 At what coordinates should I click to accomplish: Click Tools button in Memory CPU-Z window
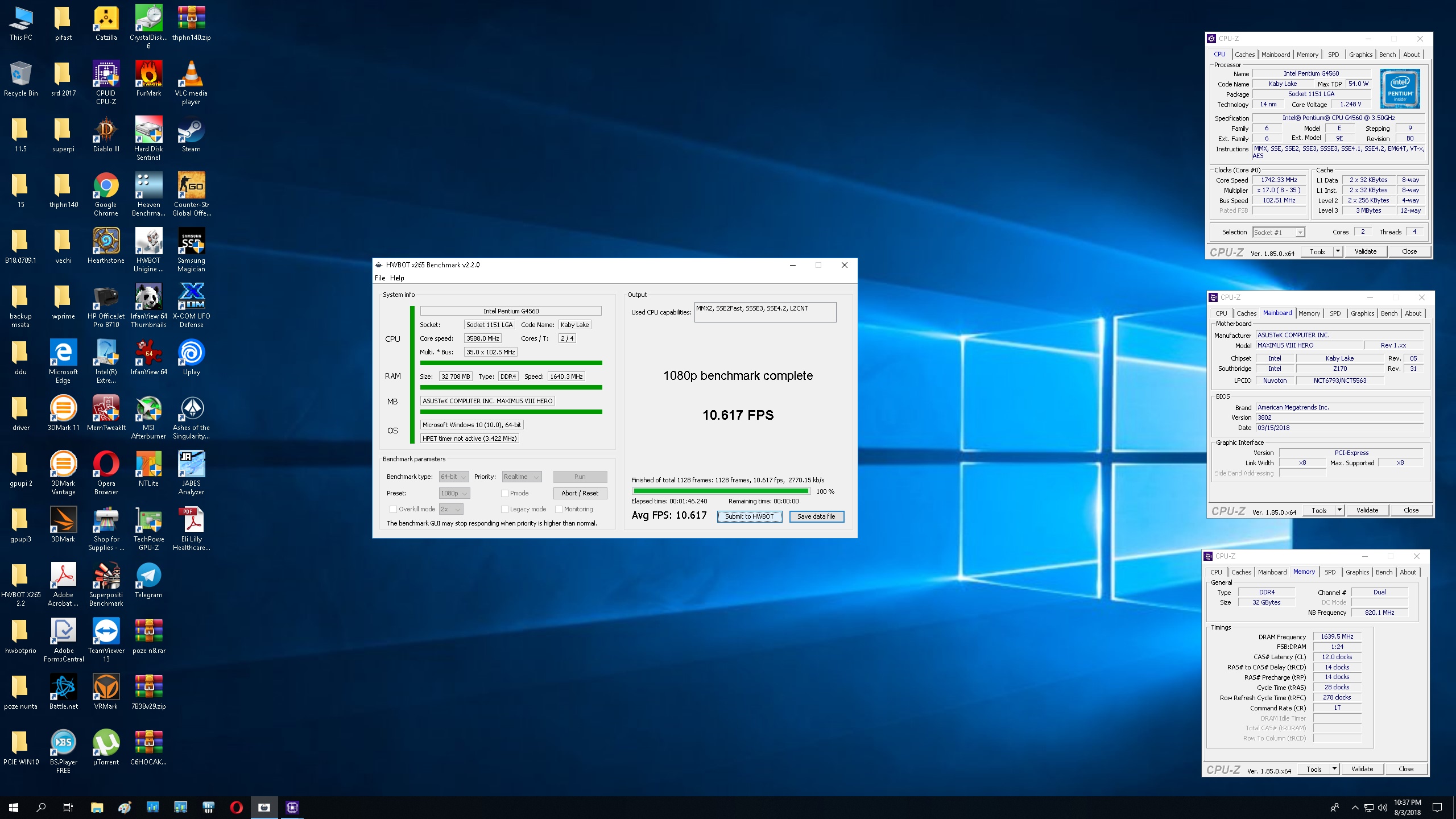pyautogui.click(x=1313, y=768)
